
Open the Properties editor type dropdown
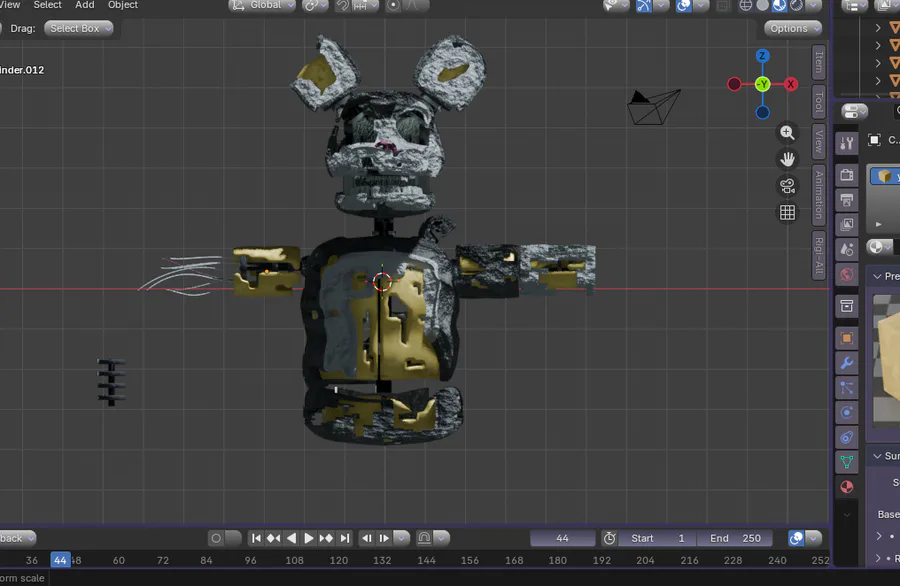[855, 111]
